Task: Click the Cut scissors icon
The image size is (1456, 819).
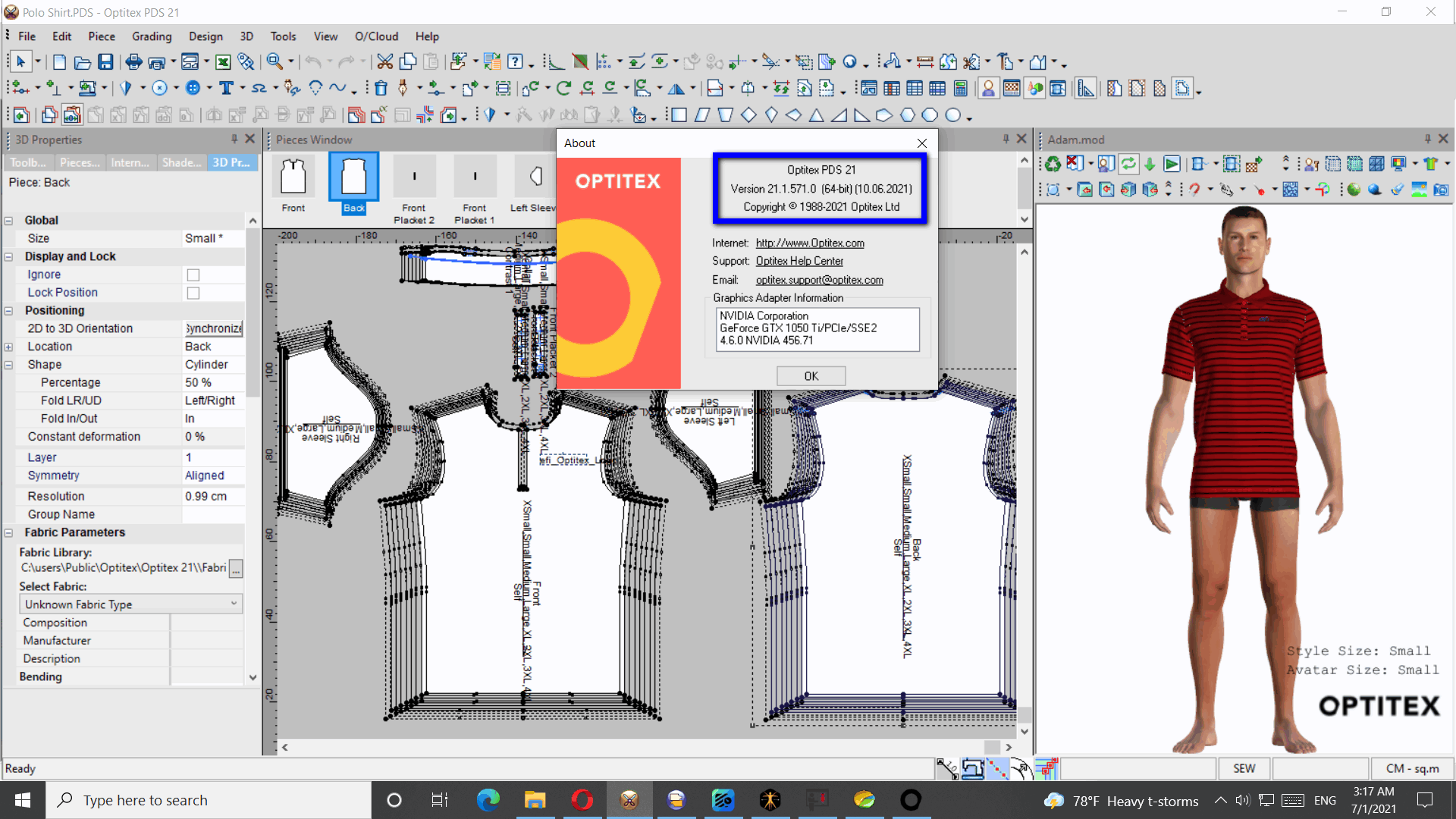Action: tap(385, 61)
